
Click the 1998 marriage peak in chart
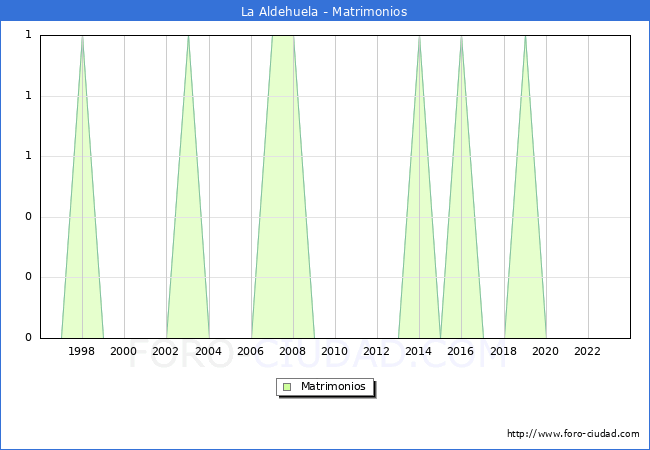tap(82, 186)
